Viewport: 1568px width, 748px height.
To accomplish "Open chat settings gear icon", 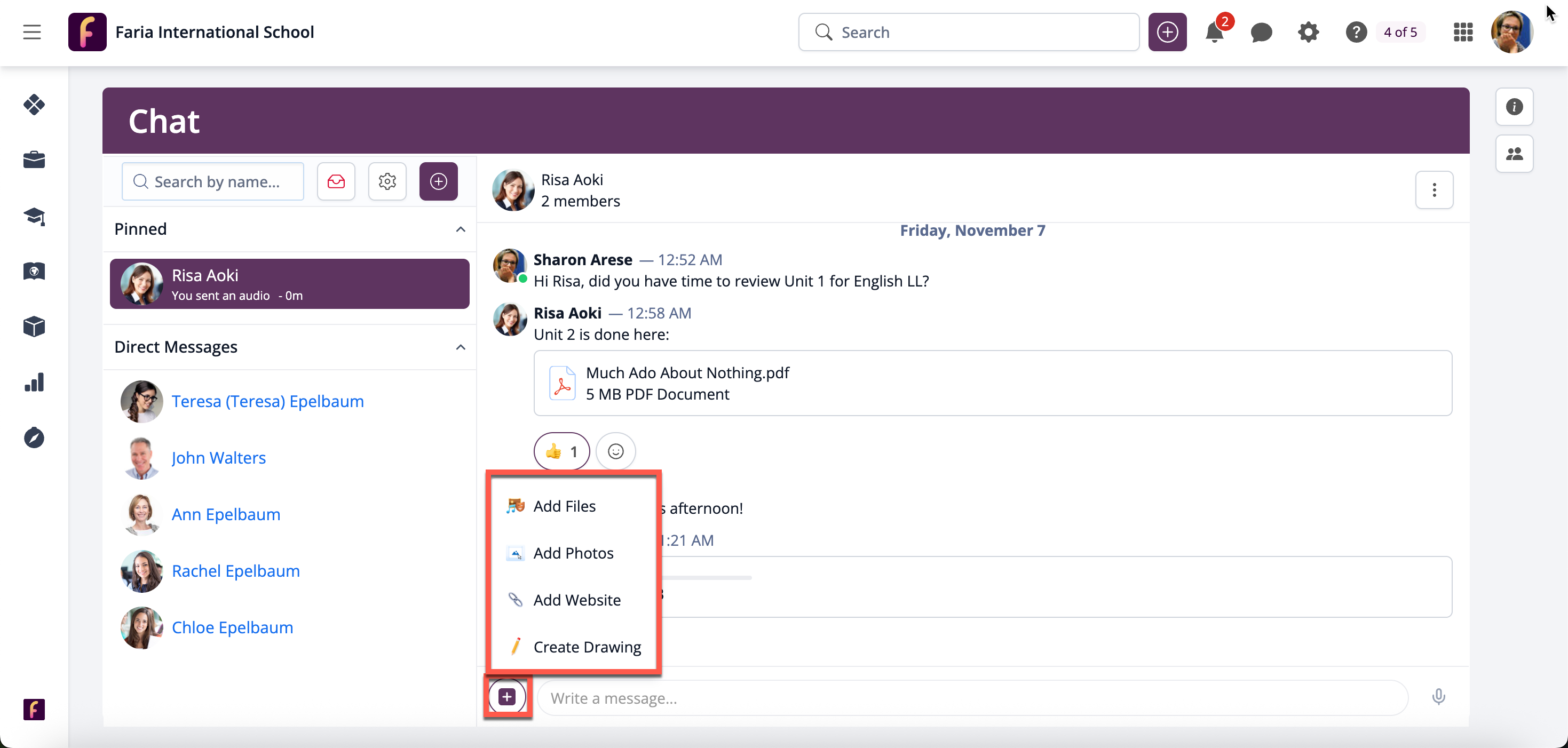I will 387,181.
